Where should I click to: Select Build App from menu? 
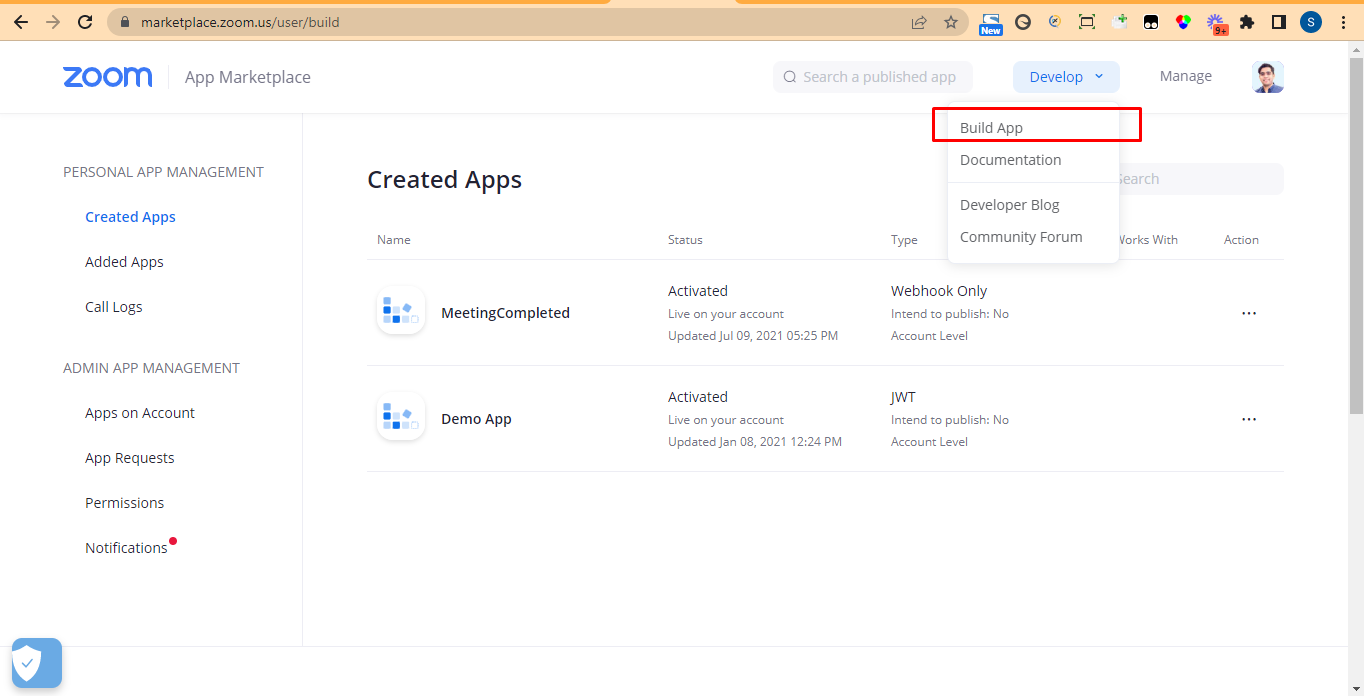pos(991,128)
